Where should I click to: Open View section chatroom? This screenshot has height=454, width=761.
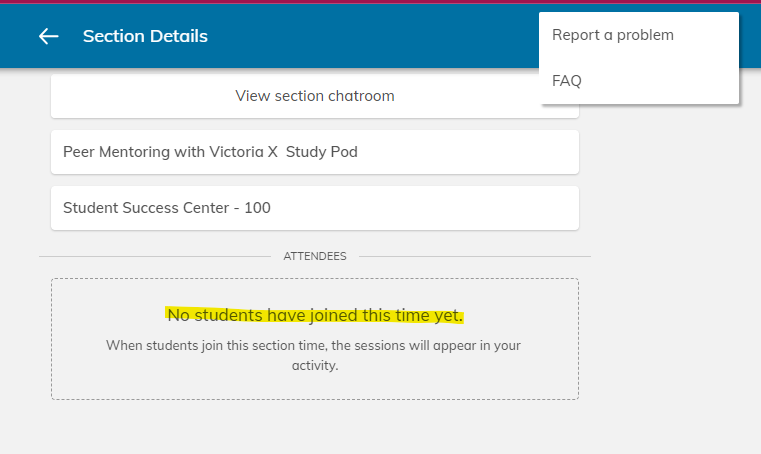(x=314, y=96)
